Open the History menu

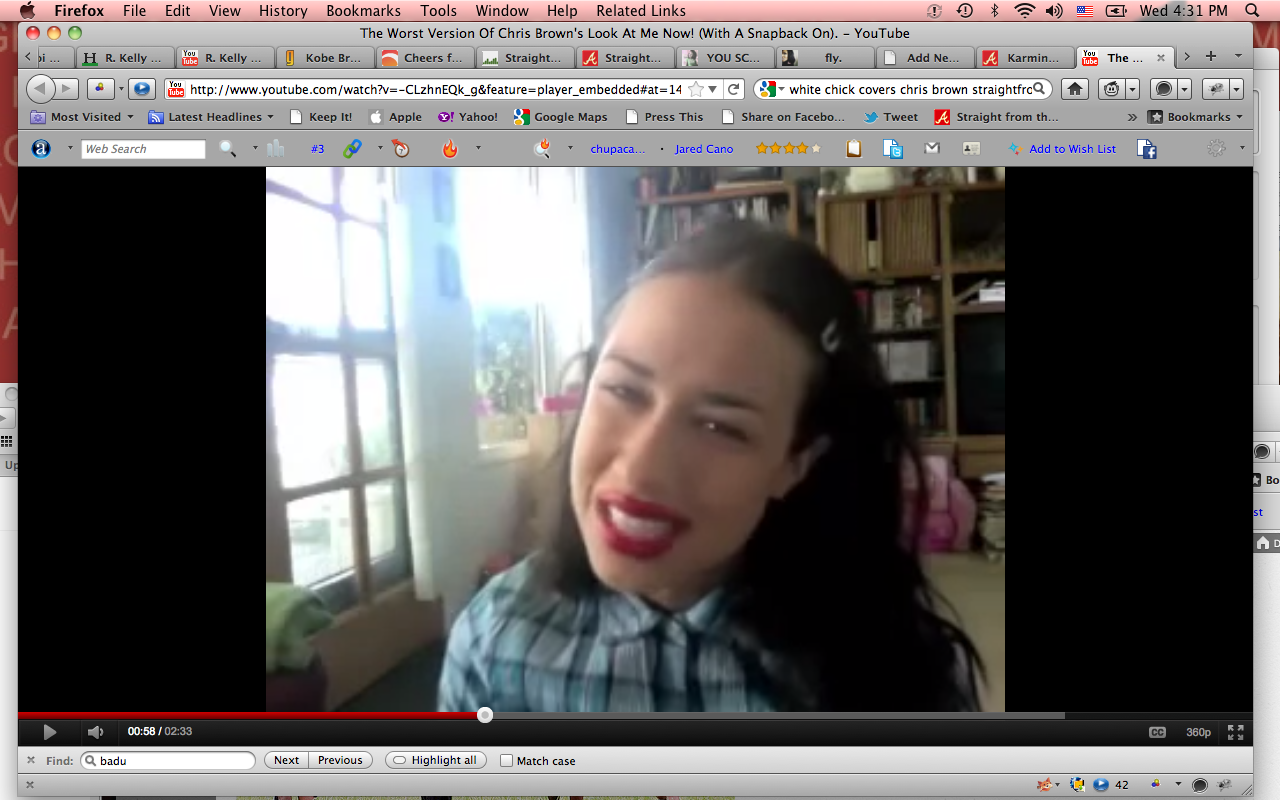[x=283, y=11]
